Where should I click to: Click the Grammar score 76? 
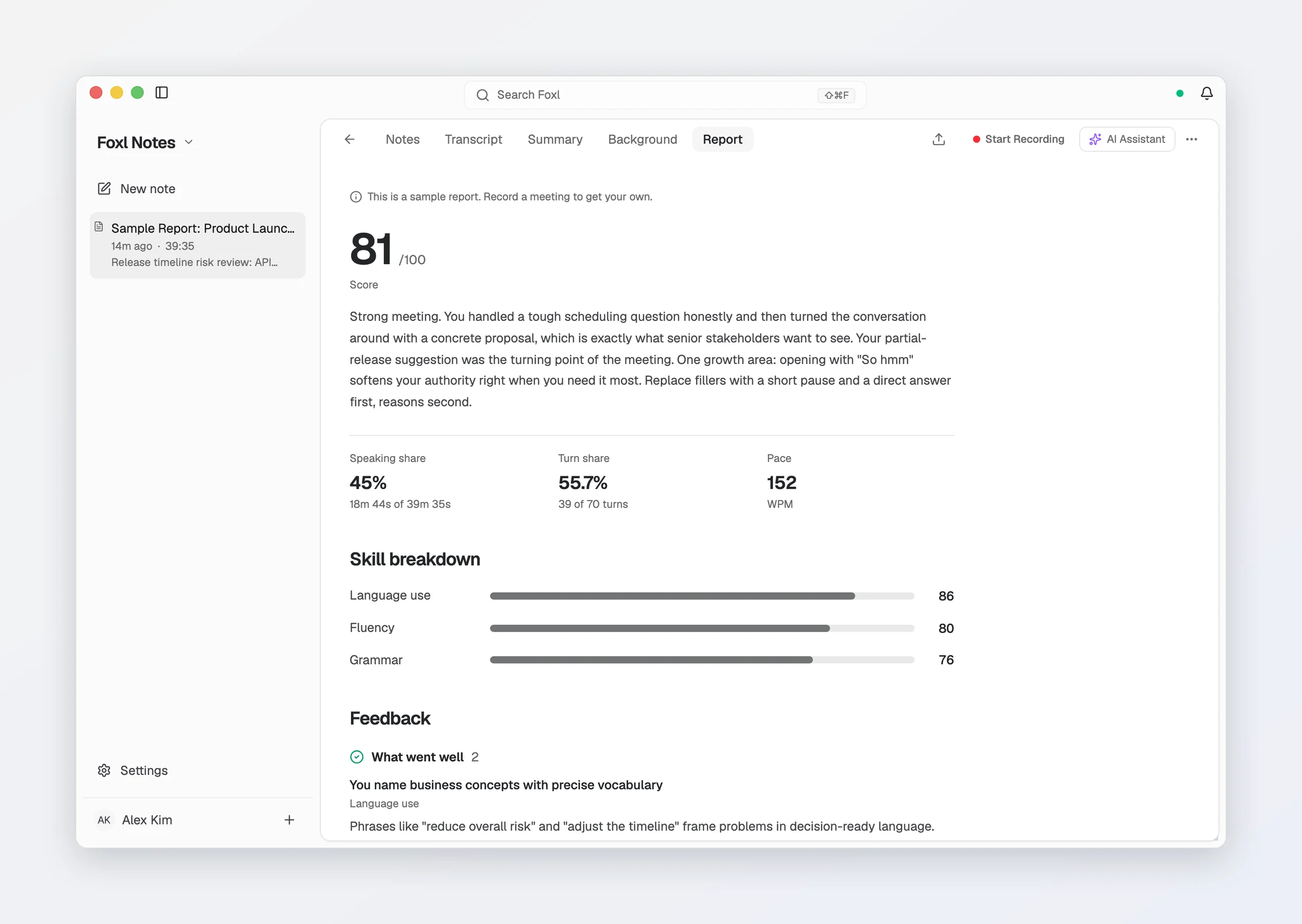[x=946, y=660]
